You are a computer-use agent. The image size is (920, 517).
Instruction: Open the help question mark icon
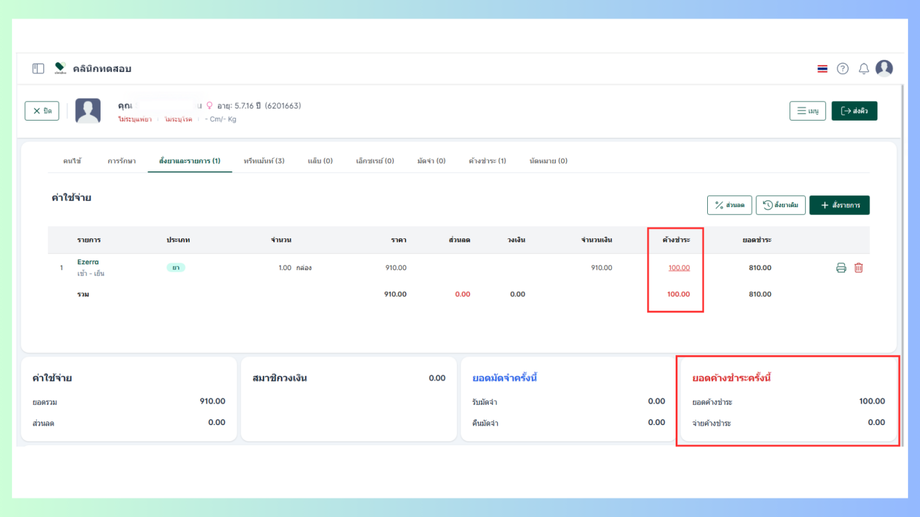843,69
